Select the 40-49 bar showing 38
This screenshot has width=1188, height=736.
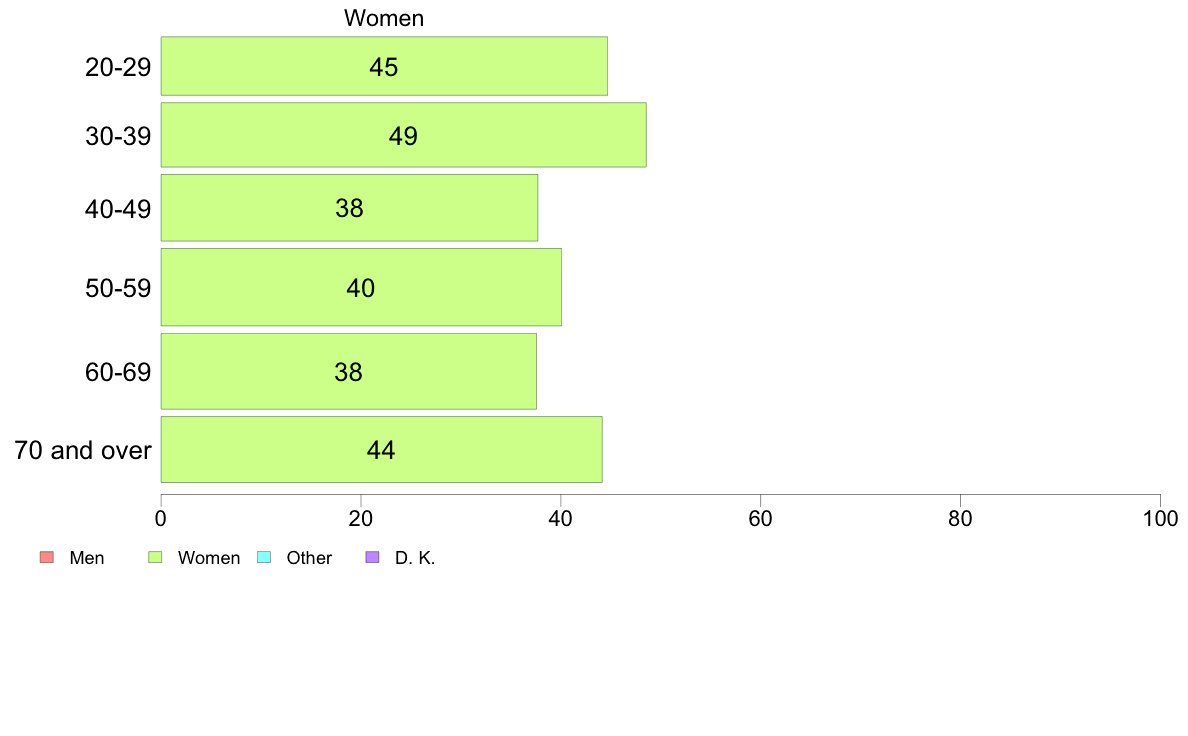[x=349, y=208]
